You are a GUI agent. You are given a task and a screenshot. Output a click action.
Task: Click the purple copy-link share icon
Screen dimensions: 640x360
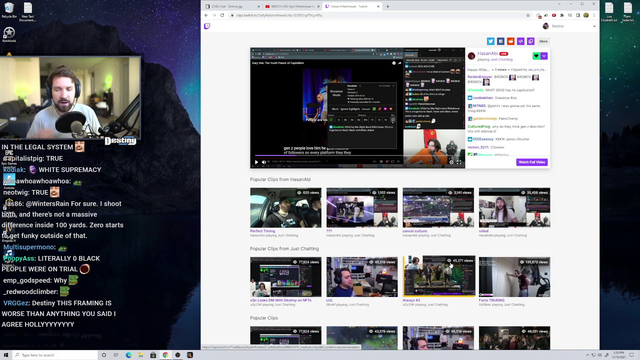(x=531, y=41)
